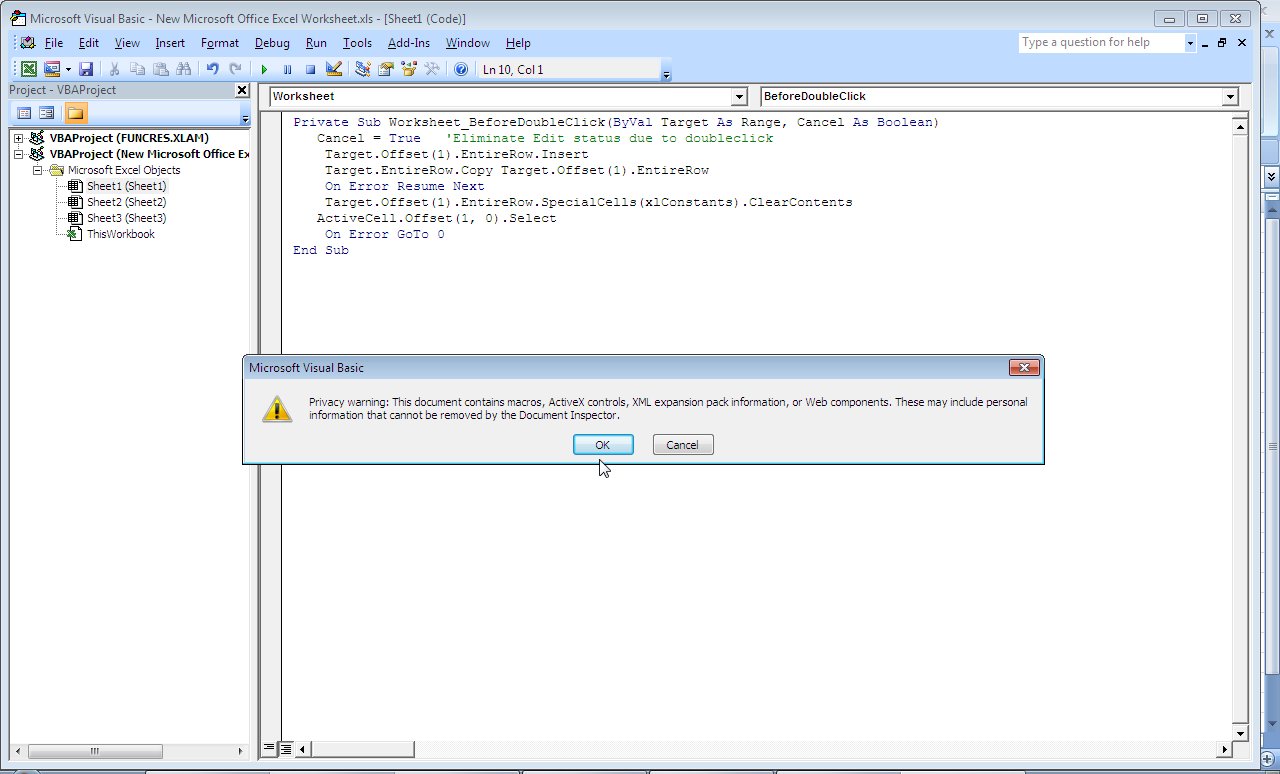Screen dimensions: 1280x774
Task: Run the macro with the green play icon
Action: pos(264,69)
